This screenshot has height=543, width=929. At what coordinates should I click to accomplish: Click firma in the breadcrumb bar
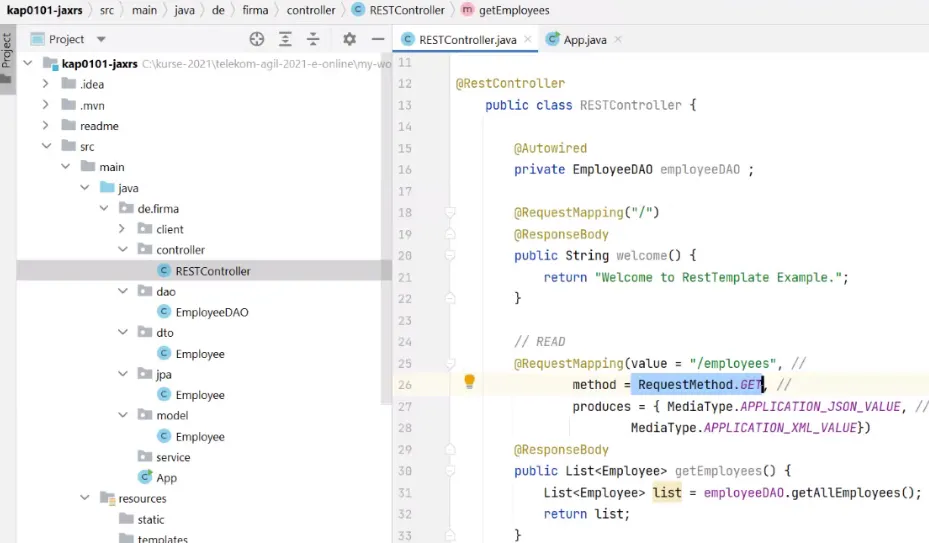(255, 10)
